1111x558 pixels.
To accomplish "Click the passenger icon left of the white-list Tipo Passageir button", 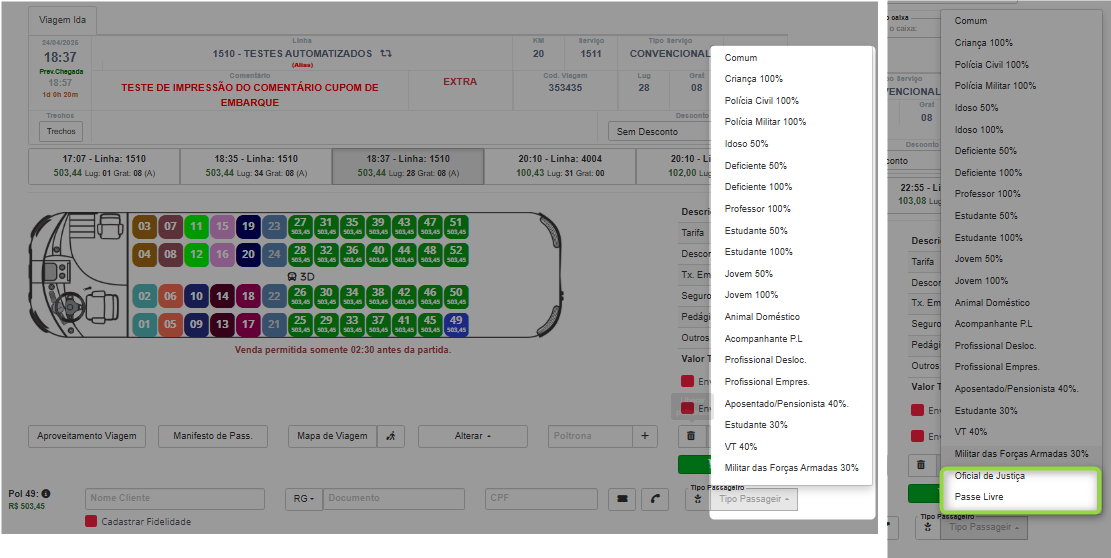I will click(x=698, y=499).
